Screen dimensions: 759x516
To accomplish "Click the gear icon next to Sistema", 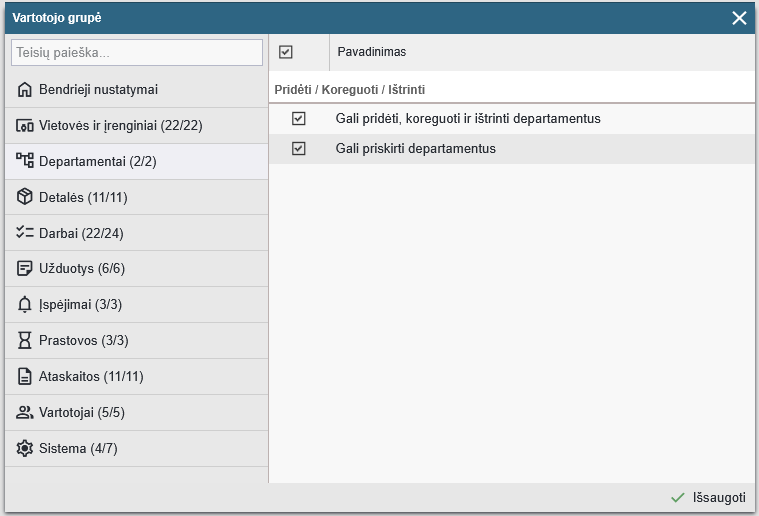I will pos(24,448).
